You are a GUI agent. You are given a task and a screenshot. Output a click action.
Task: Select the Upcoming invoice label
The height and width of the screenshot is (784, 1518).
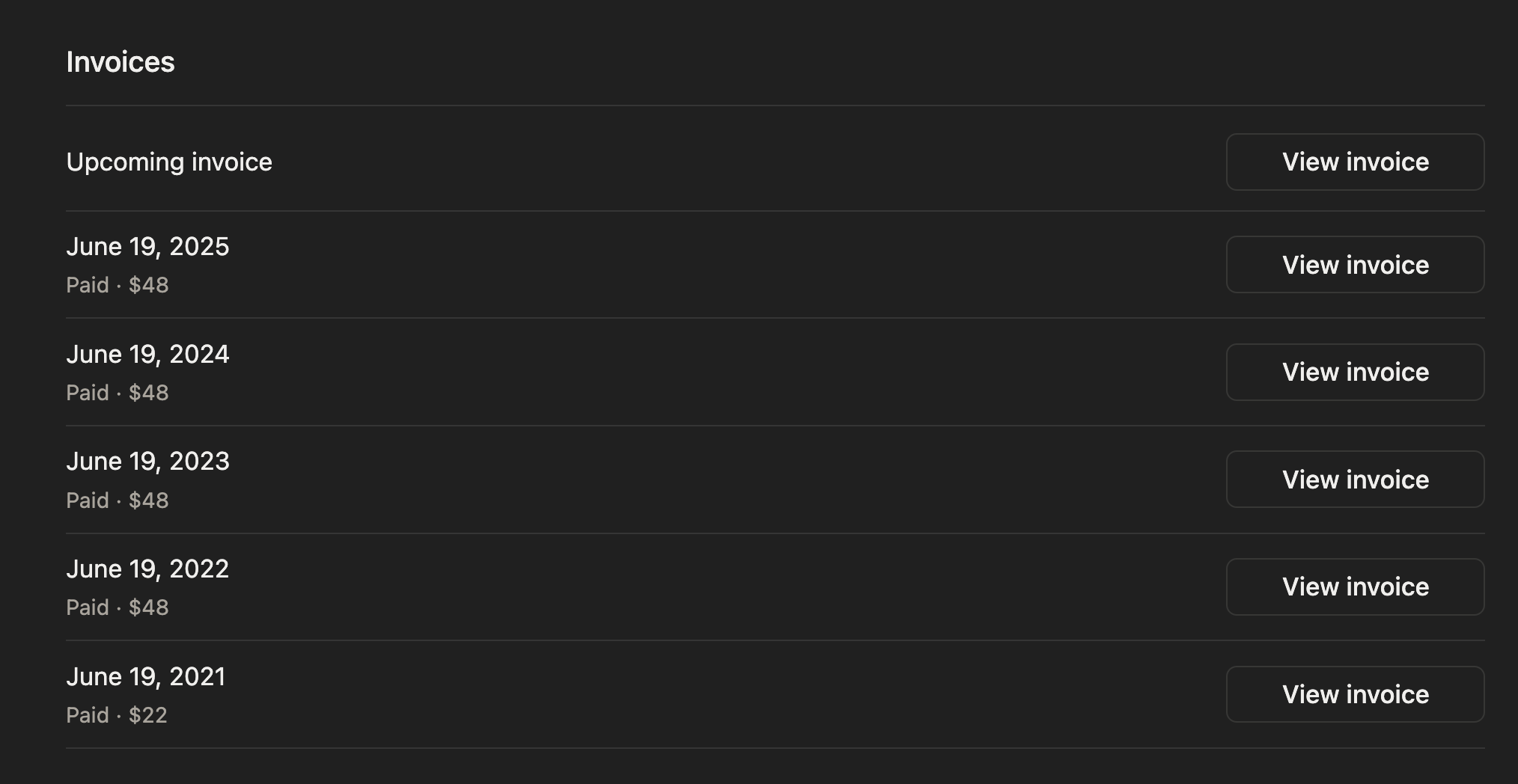169,162
